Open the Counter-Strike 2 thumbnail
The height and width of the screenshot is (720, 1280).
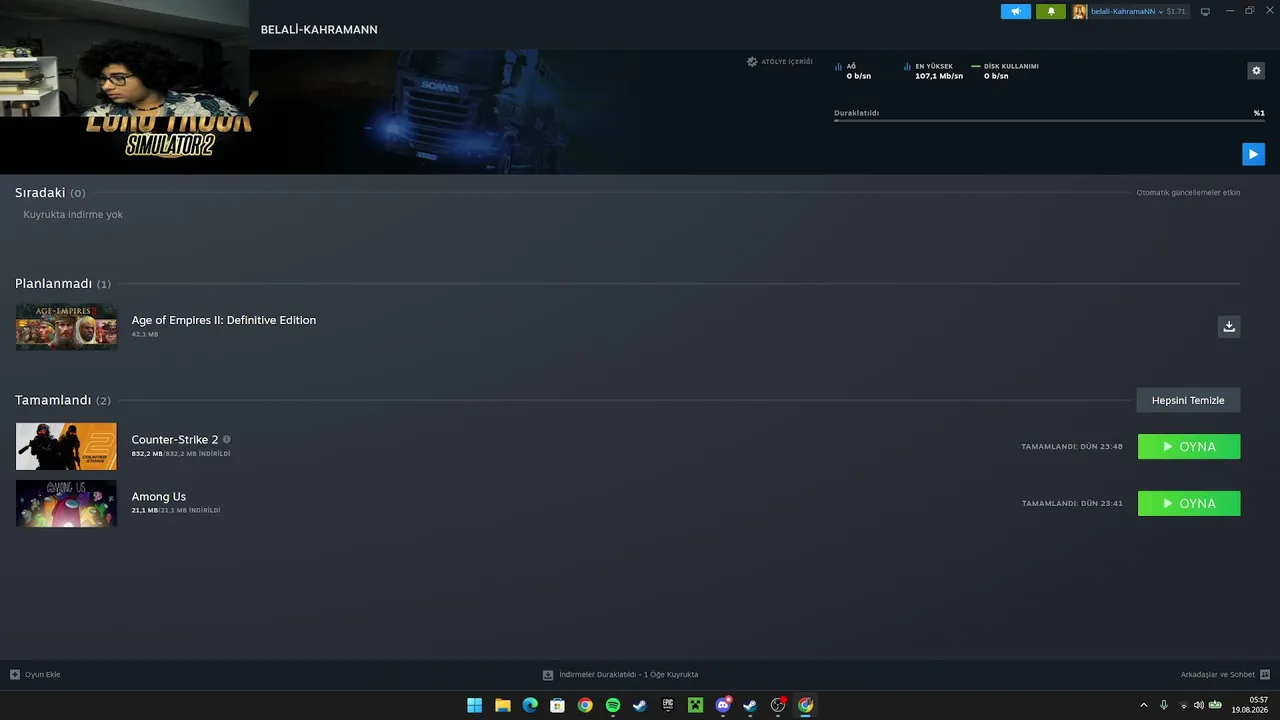click(66, 446)
